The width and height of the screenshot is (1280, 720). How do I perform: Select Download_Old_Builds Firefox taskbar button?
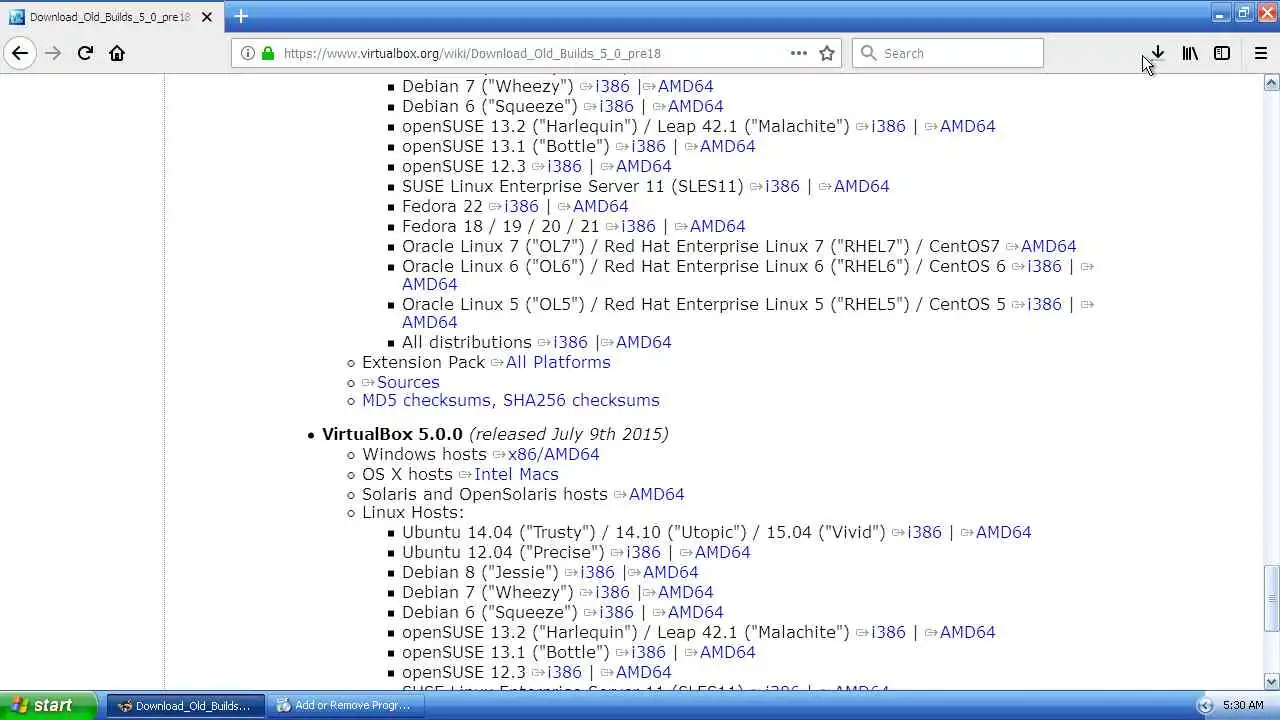pyautogui.click(x=186, y=705)
